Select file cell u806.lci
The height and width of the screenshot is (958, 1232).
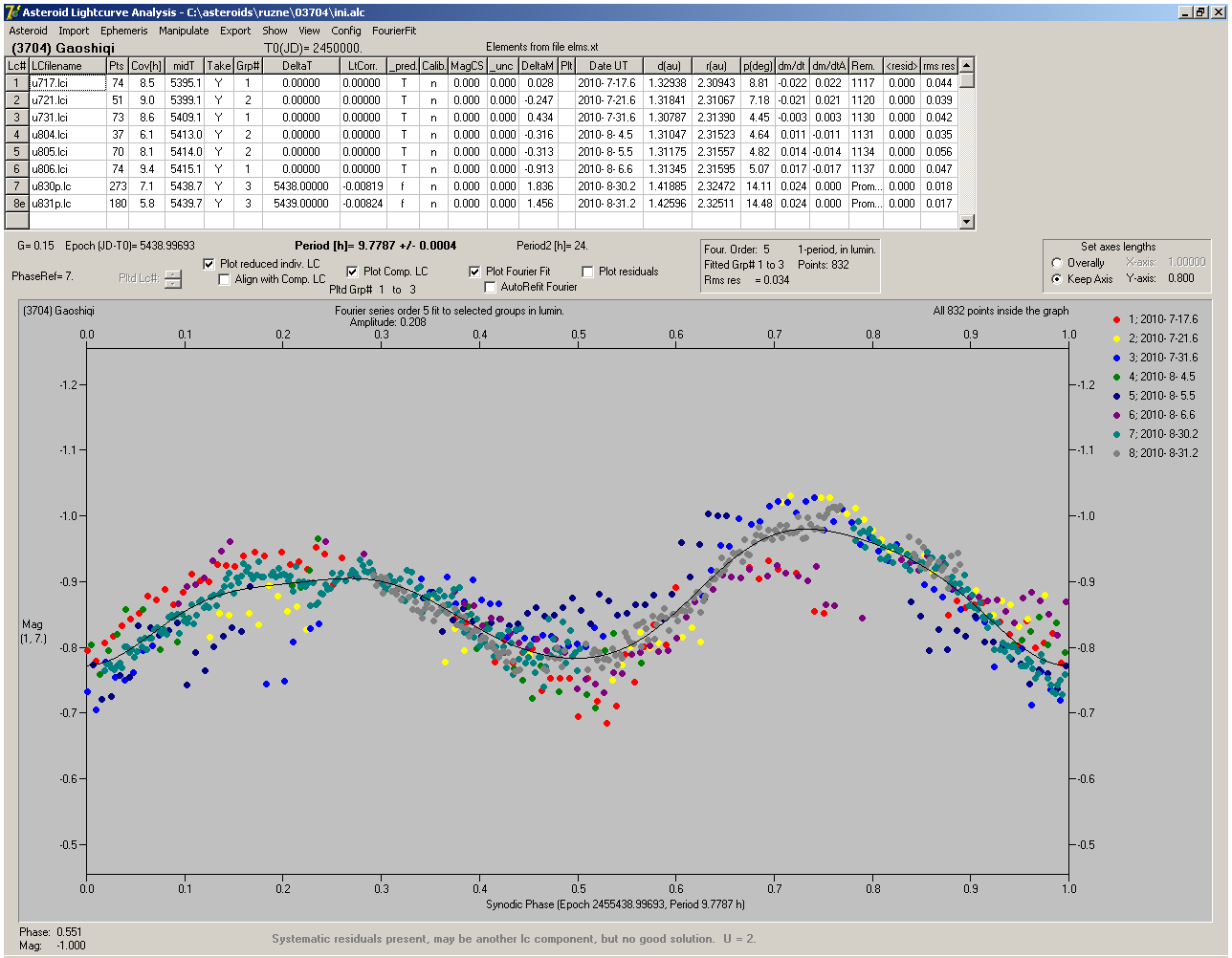point(68,169)
